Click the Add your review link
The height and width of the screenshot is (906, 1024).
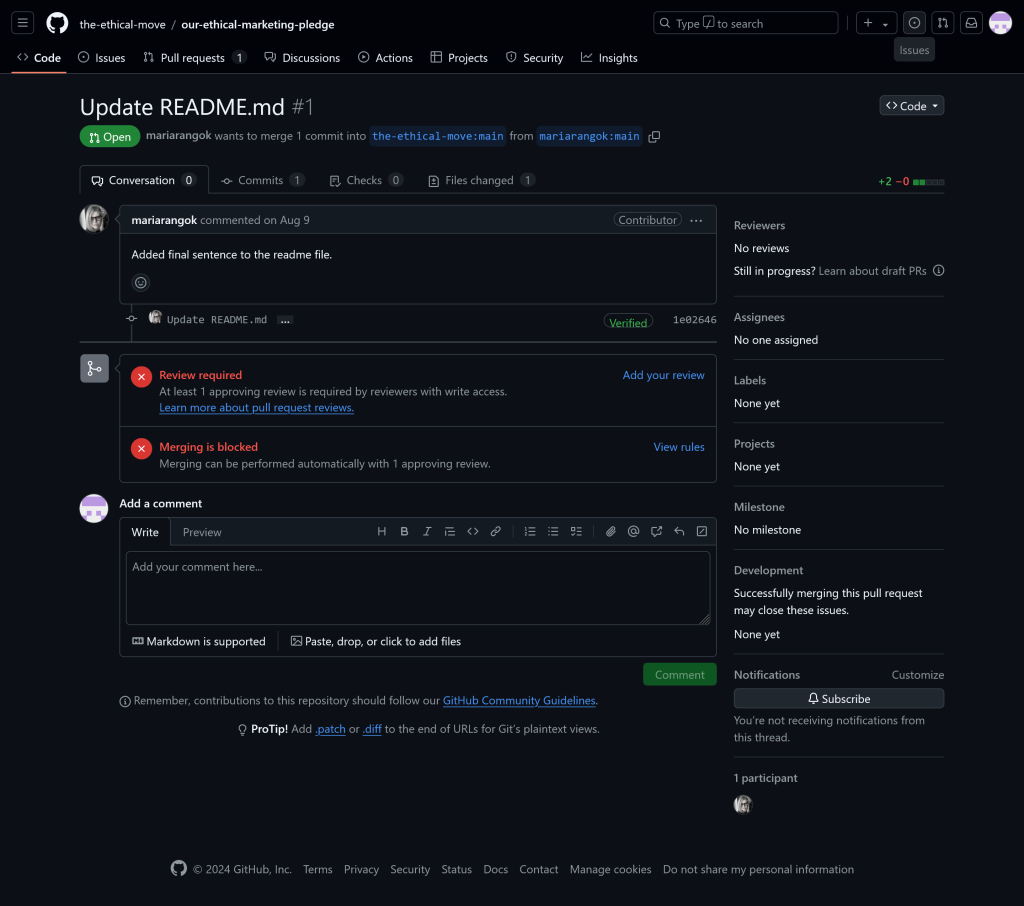(x=663, y=375)
